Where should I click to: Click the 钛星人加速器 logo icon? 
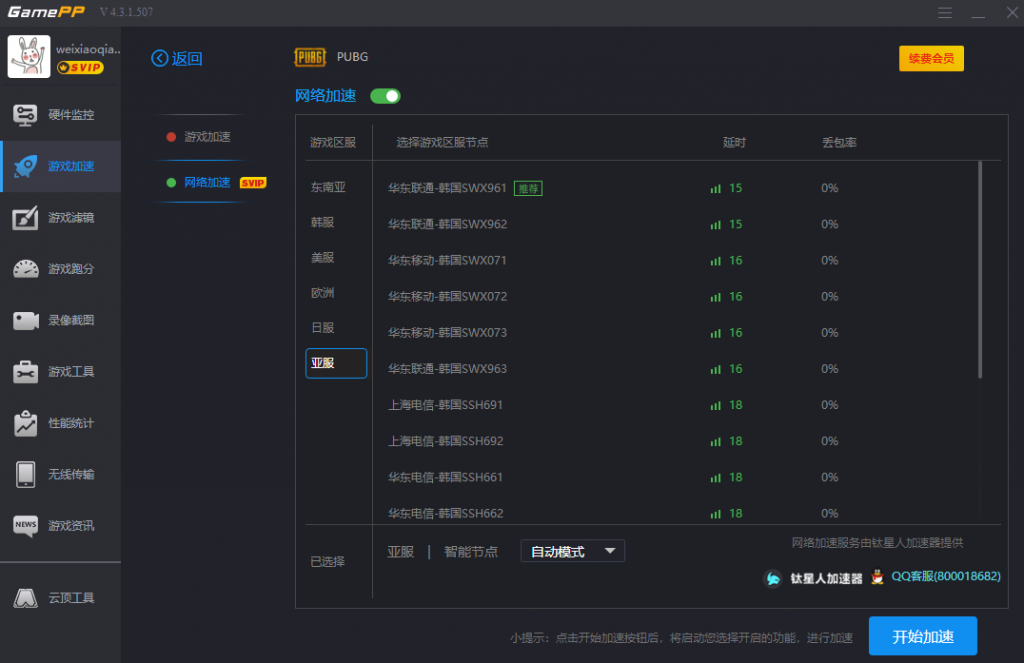coord(773,578)
